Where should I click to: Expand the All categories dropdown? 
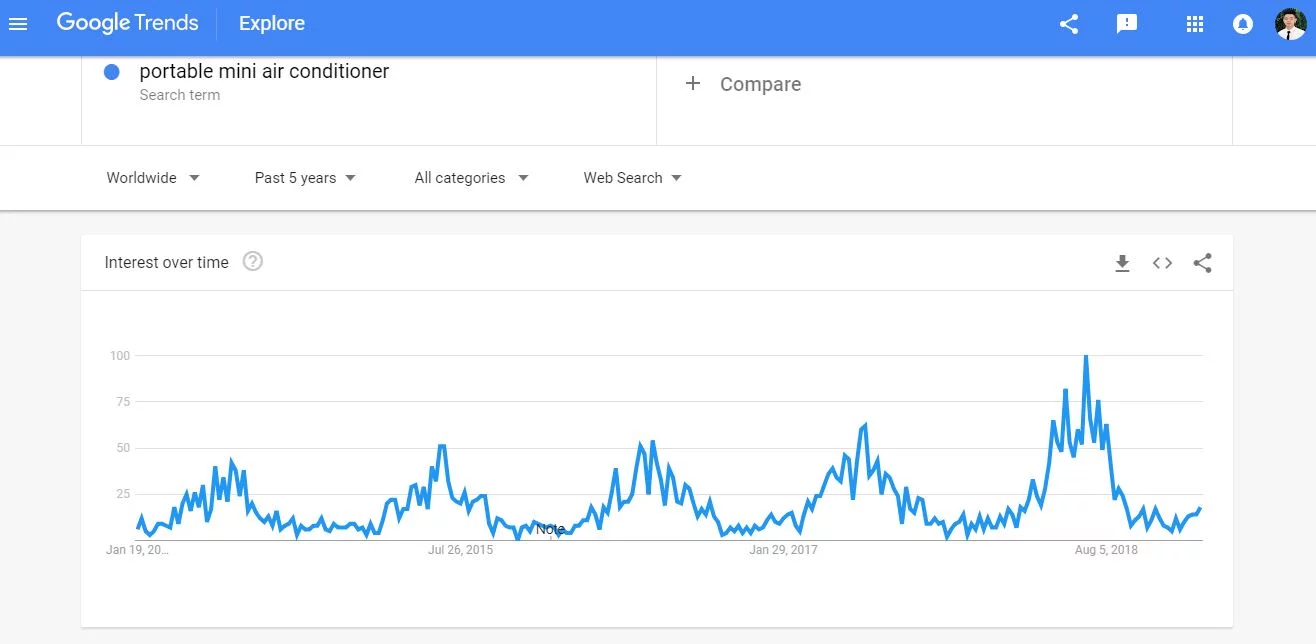click(471, 178)
